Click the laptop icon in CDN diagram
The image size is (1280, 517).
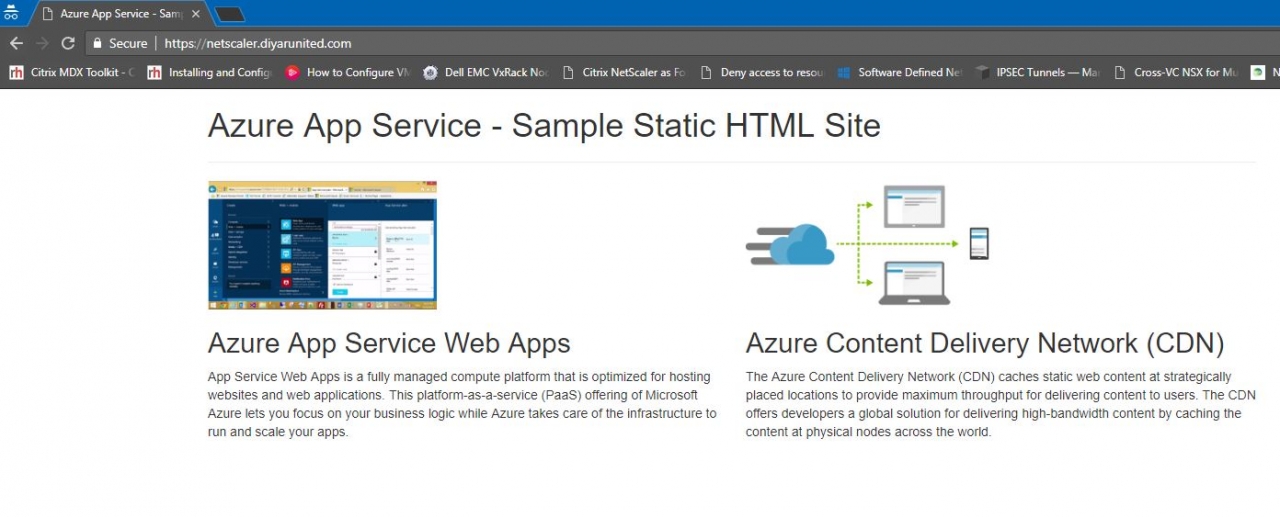[x=914, y=282]
